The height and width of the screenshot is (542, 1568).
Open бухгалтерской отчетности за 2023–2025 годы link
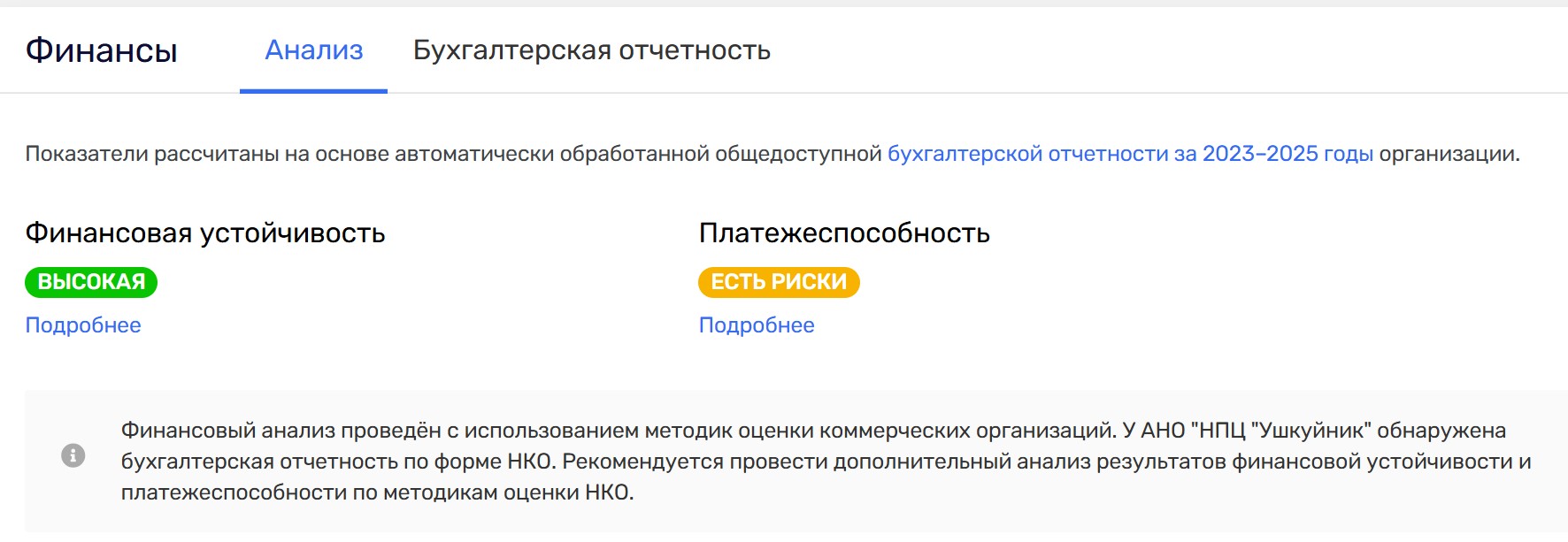[x=1130, y=154]
